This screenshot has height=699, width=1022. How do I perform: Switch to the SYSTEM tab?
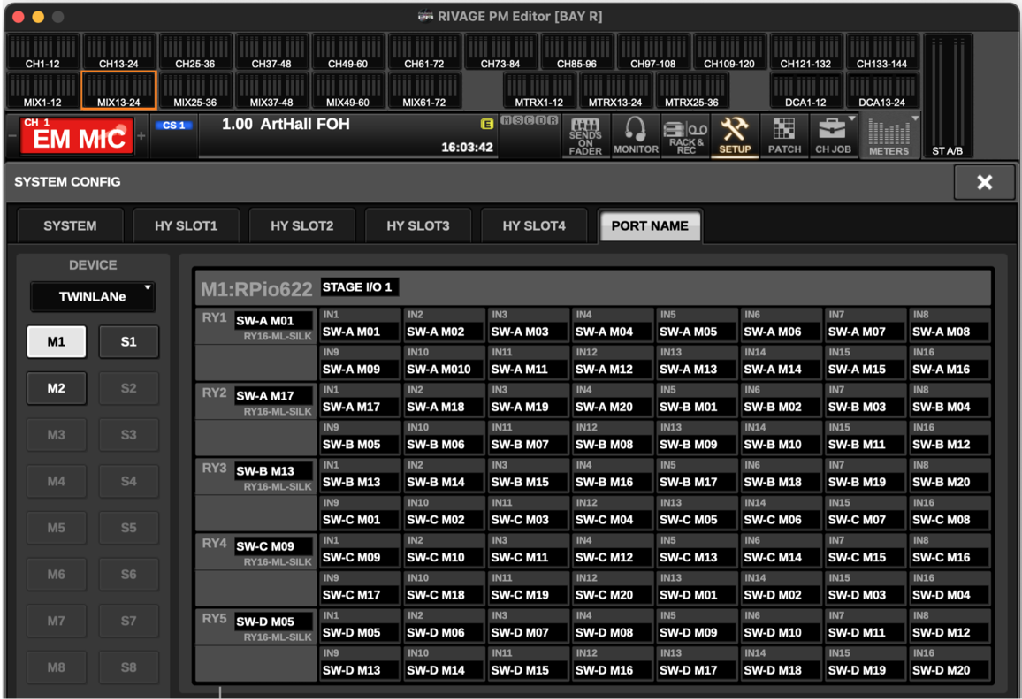point(70,226)
